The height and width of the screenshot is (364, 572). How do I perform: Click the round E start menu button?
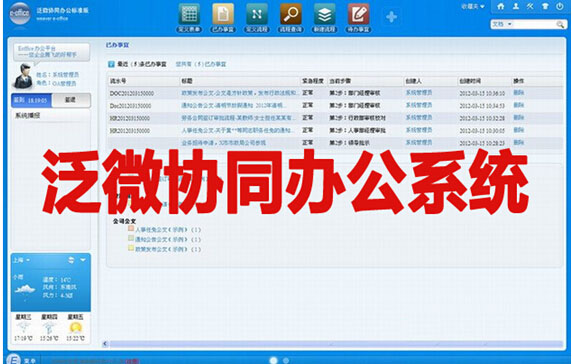[13, 359]
